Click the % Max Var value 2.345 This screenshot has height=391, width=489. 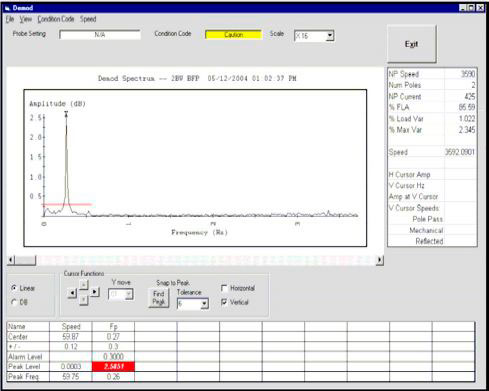tap(467, 130)
